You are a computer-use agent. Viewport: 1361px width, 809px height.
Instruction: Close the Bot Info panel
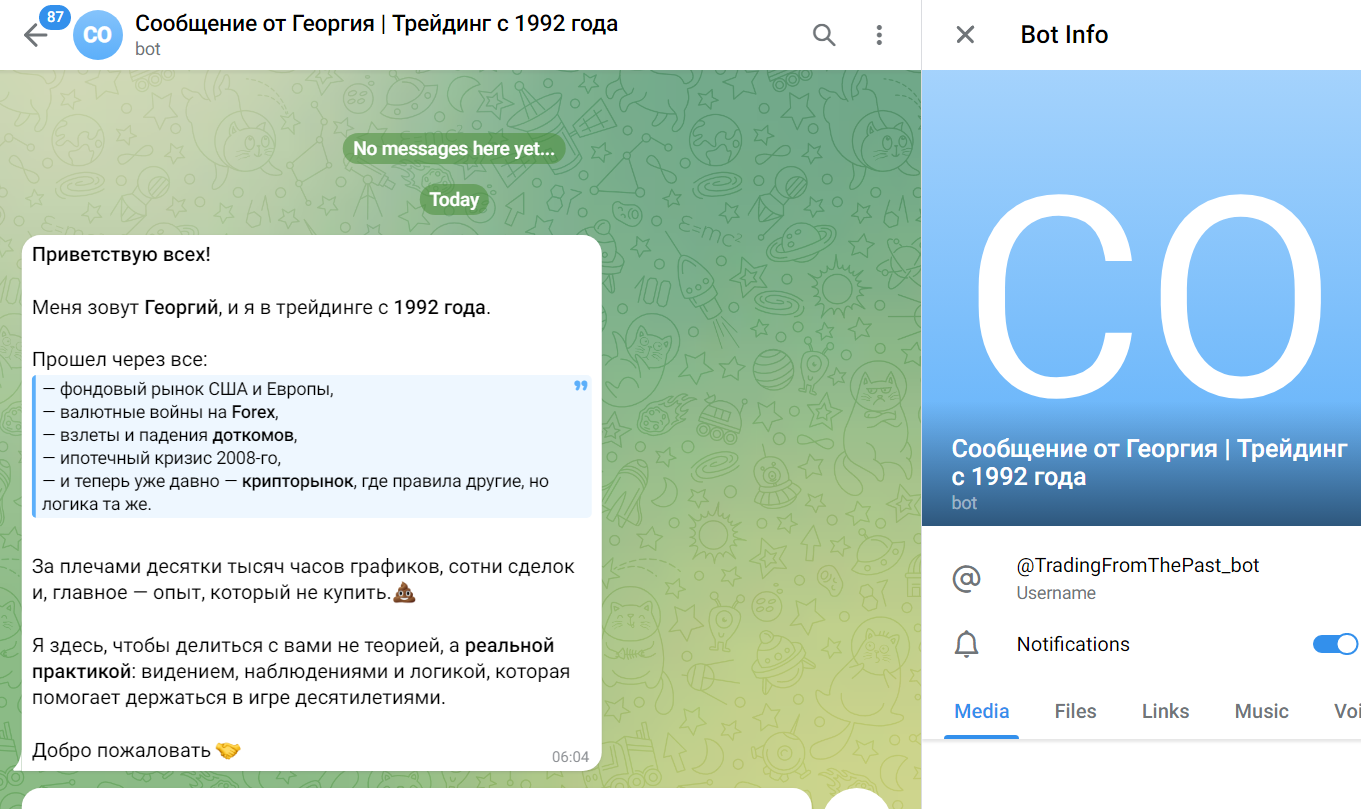point(965,35)
